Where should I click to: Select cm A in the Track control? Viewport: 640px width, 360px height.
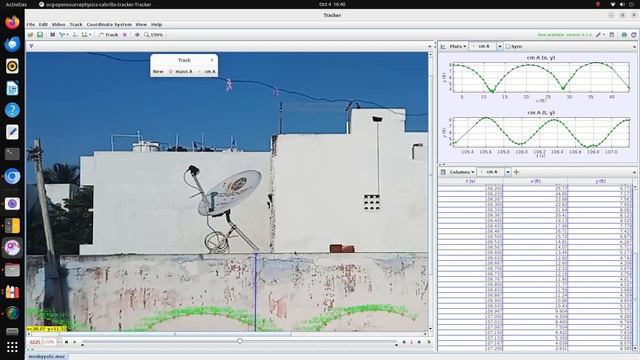coord(207,71)
